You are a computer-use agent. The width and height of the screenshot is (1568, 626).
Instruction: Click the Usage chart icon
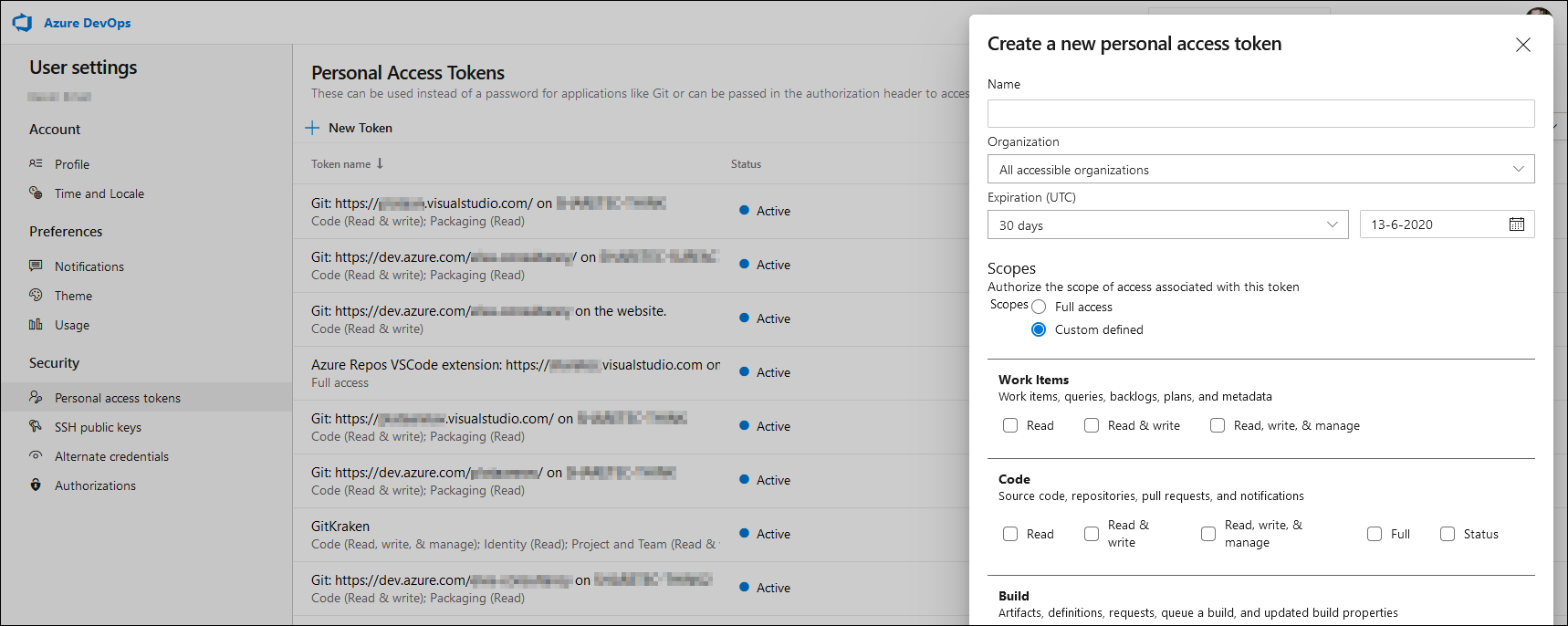tap(36, 325)
